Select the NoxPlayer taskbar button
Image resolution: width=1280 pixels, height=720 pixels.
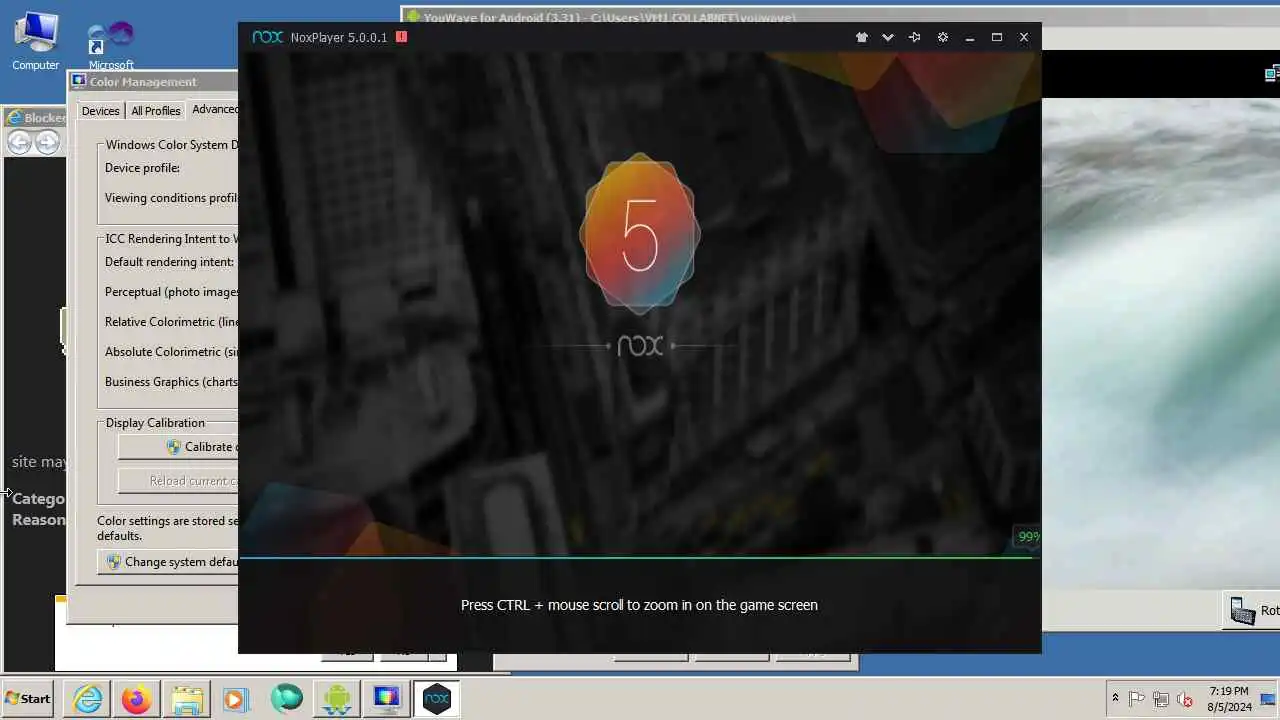click(437, 699)
